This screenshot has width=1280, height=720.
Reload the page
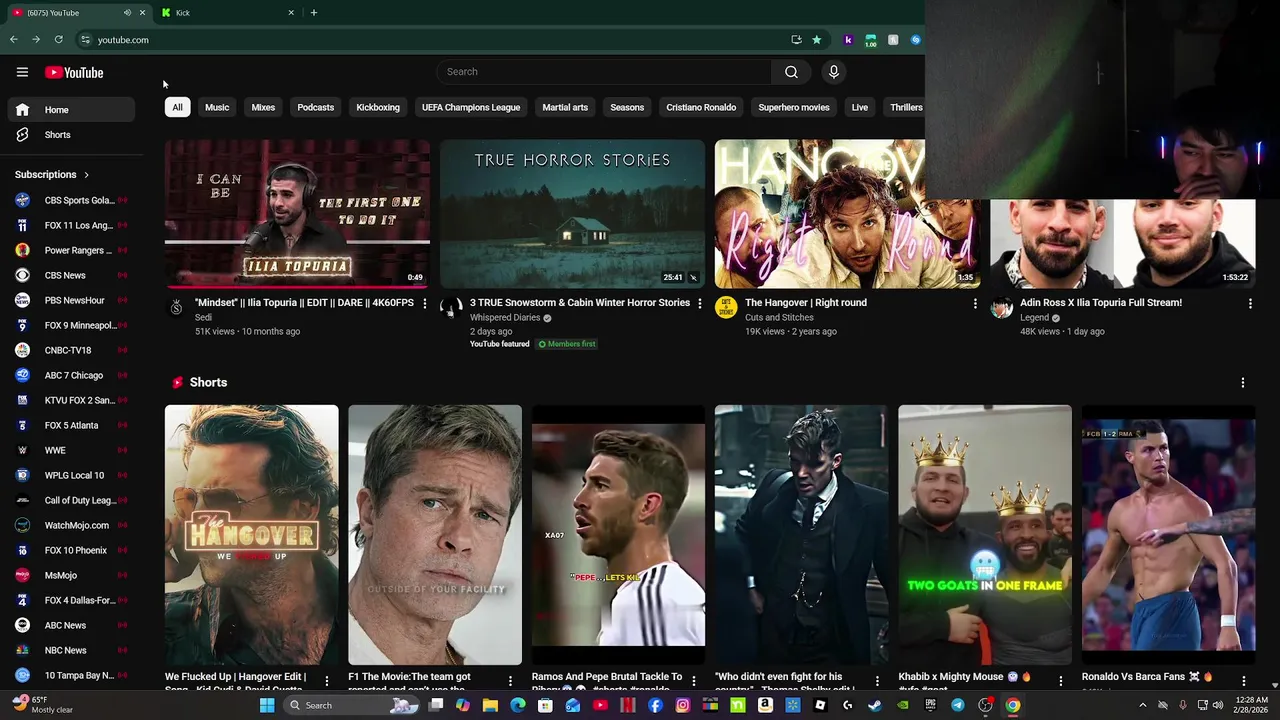tap(58, 40)
